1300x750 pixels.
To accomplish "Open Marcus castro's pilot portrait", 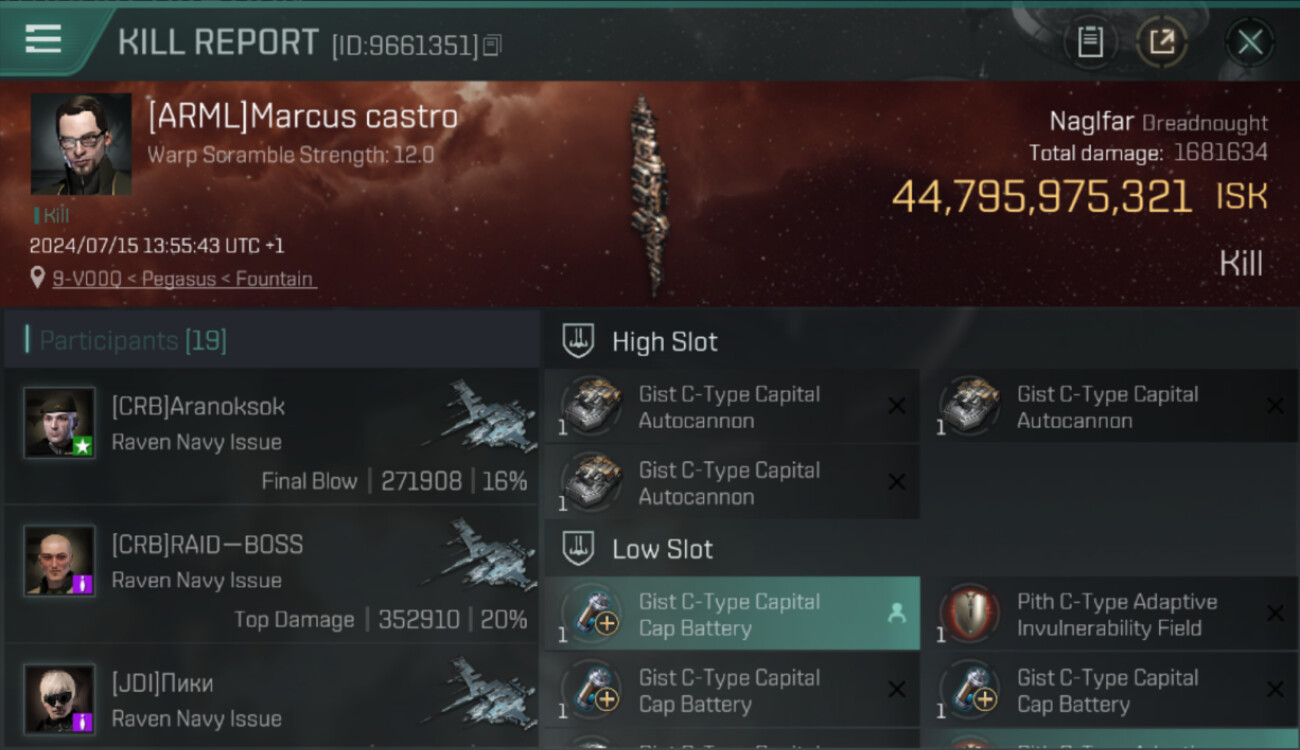I will 81,144.
